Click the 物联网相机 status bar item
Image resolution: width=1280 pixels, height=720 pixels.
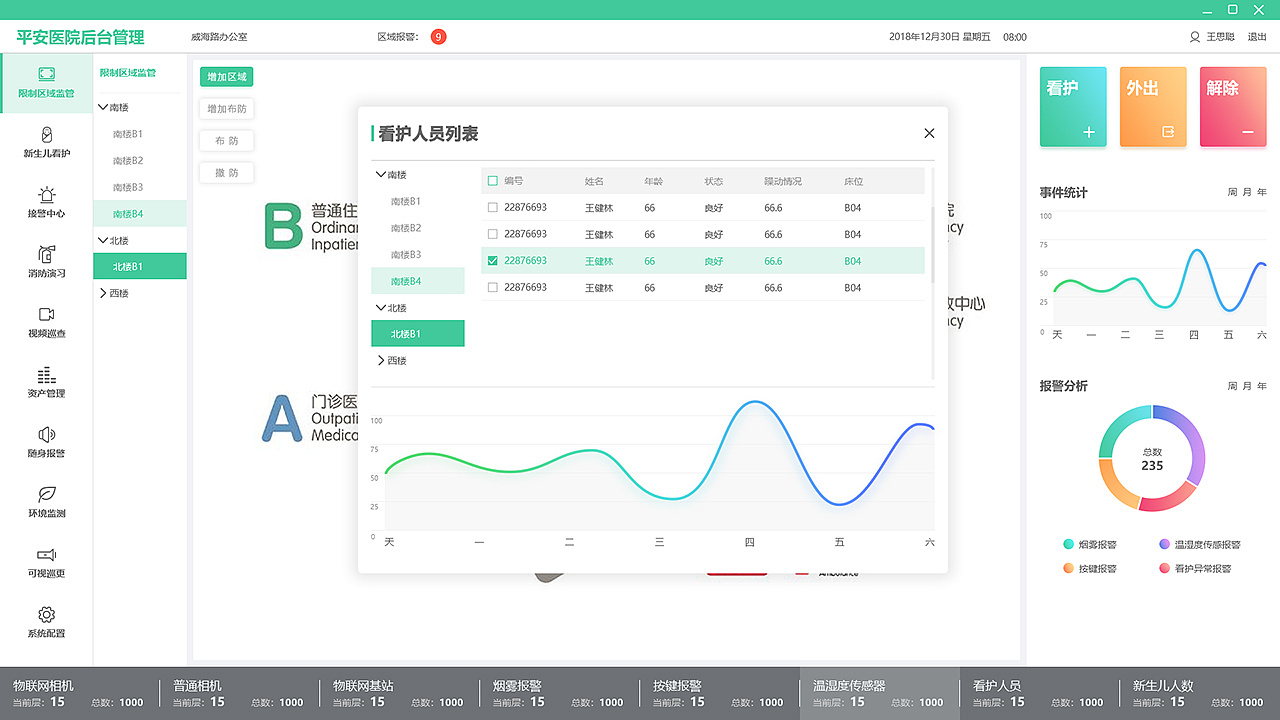coord(78,693)
